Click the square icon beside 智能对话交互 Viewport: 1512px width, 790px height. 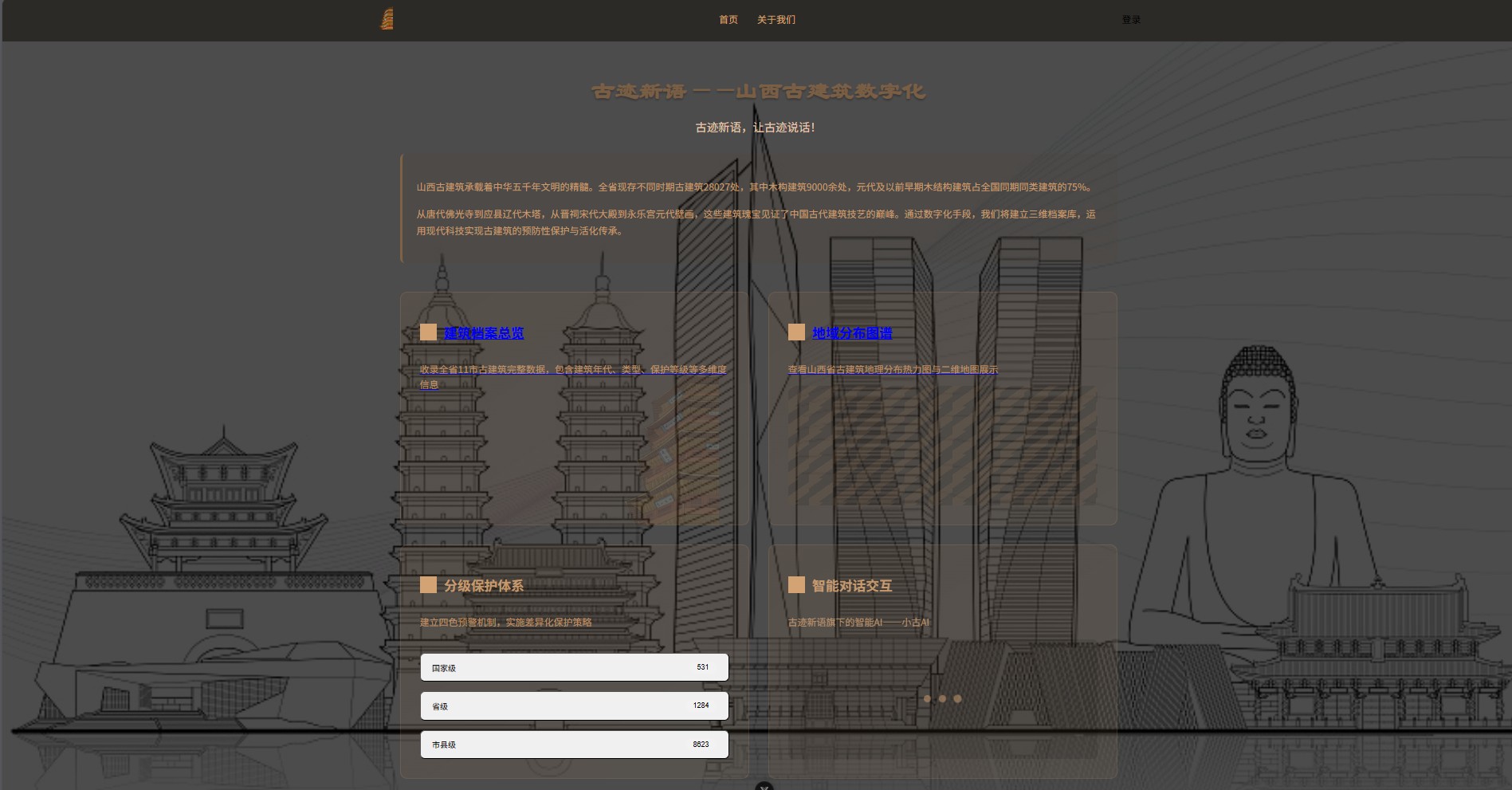pyautogui.click(x=796, y=585)
